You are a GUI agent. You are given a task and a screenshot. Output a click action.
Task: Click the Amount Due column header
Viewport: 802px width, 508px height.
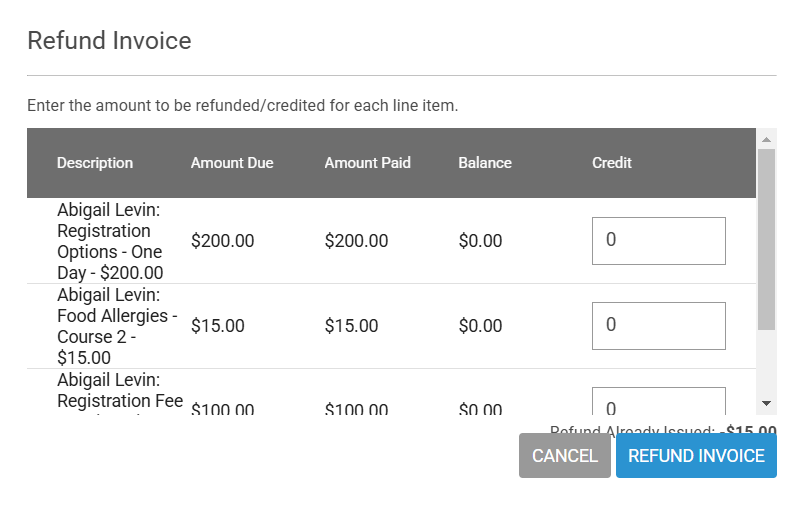(232, 163)
